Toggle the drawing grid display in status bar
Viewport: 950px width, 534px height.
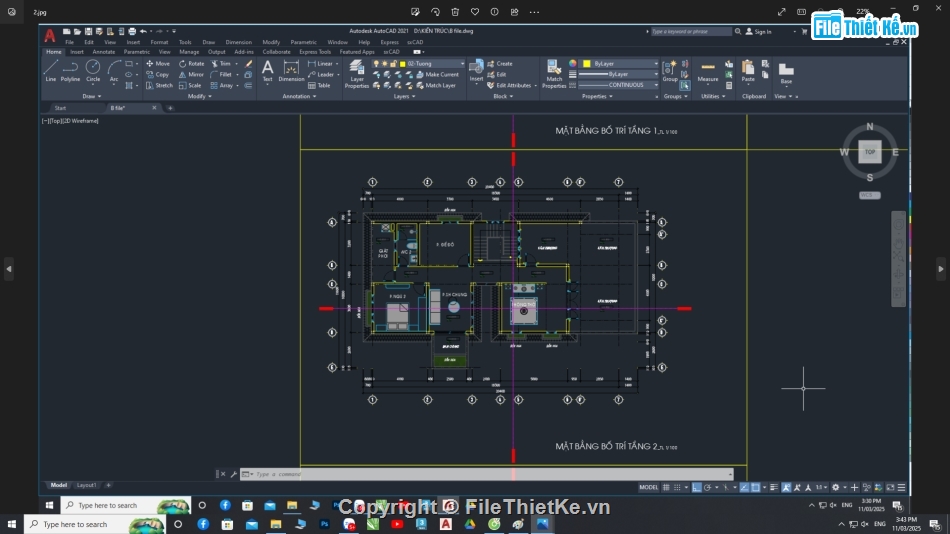(x=666, y=487)
